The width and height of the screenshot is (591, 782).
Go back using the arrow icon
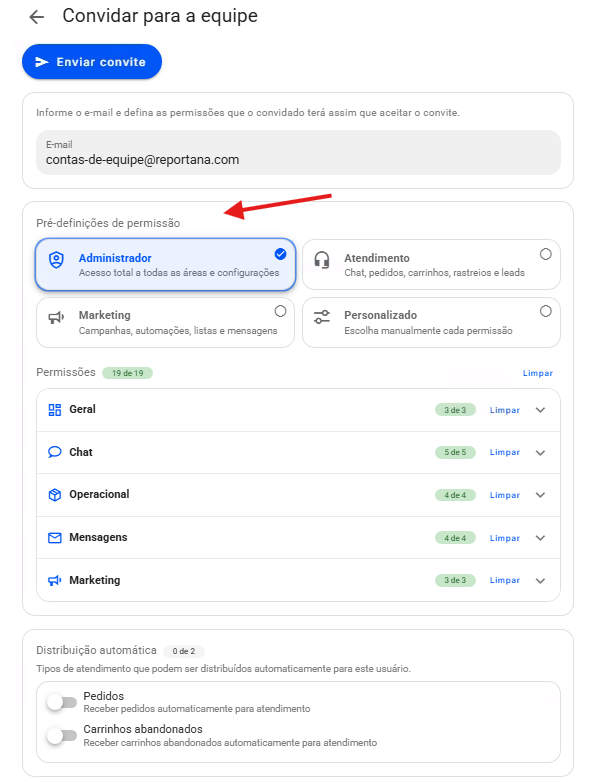coord(36,17)
